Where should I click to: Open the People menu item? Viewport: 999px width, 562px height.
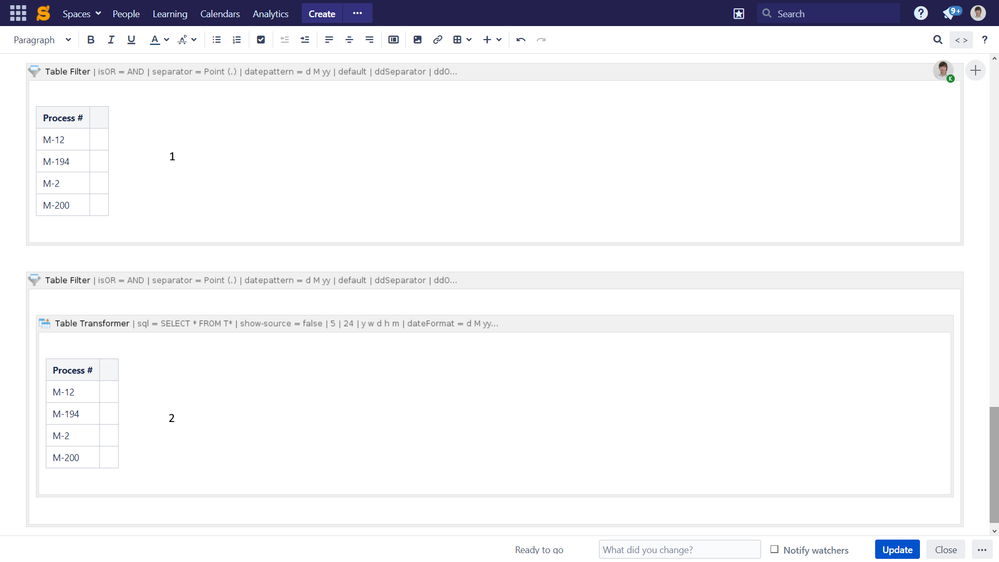[x=126, y=13]
